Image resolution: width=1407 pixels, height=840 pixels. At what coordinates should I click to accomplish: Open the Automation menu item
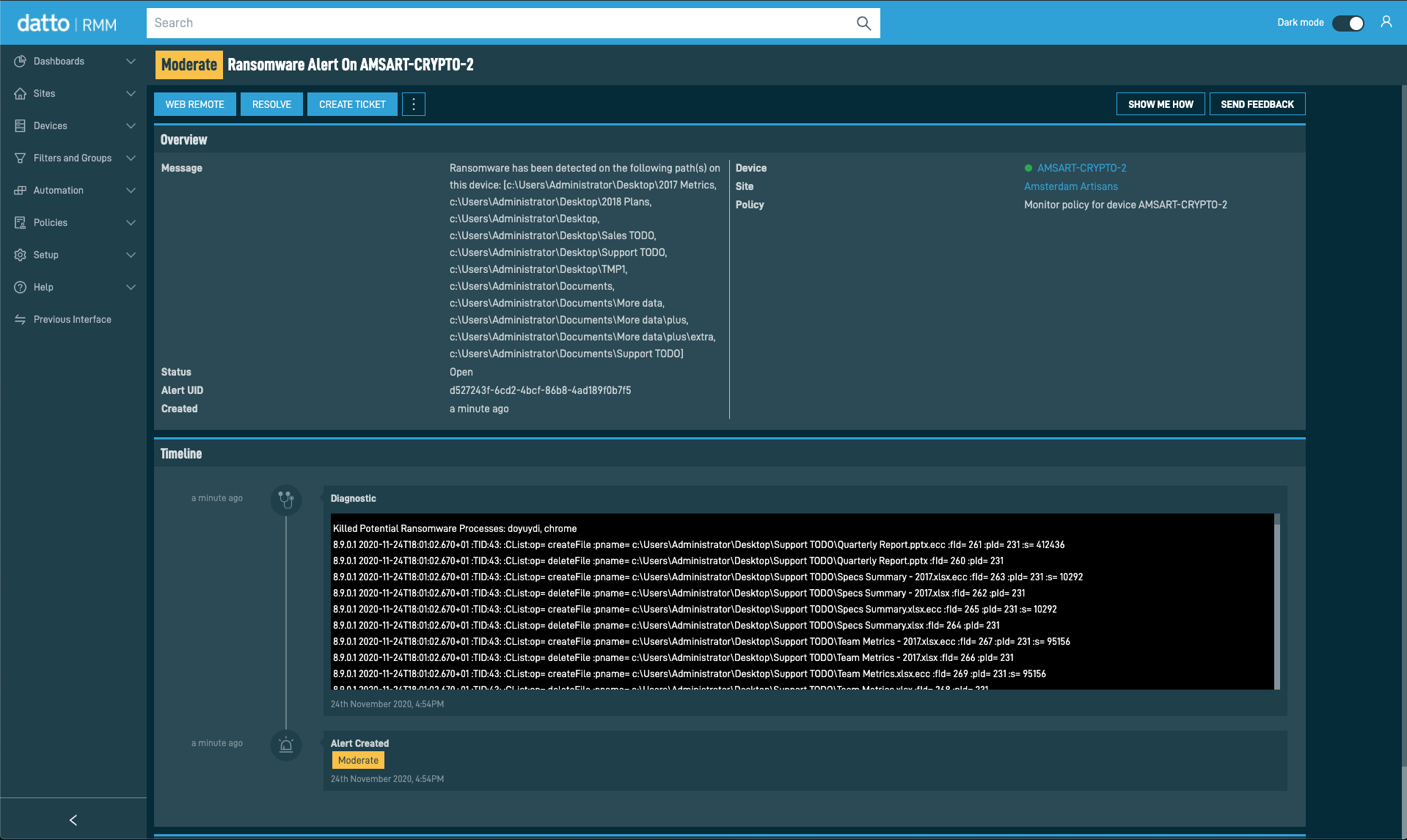pyautogui.click(x=73, y=190)
